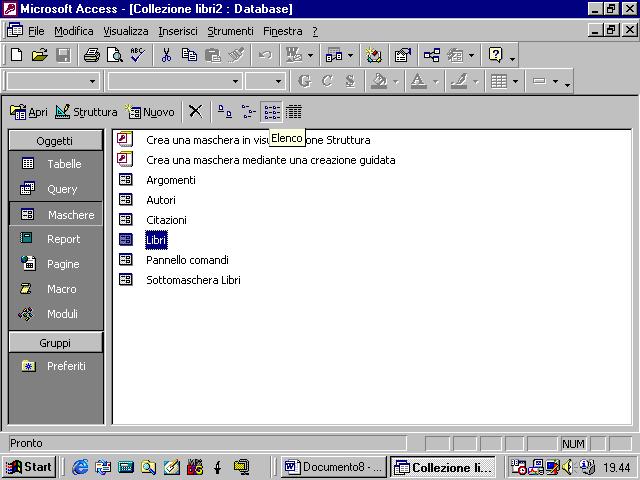Switch to Elenco list view
Image resolution: width=640 pixels, height=480 pixels.
272,111
